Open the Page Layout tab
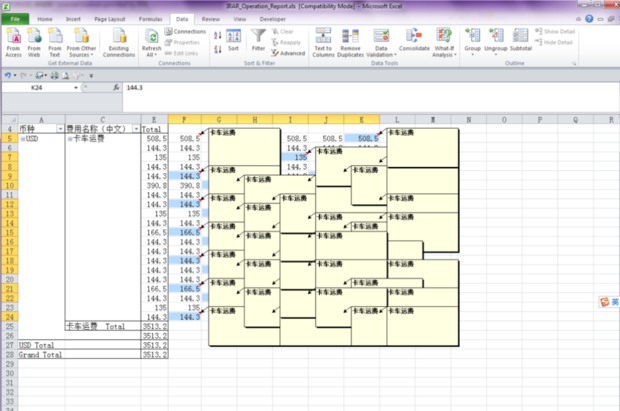 coord(112,19)
